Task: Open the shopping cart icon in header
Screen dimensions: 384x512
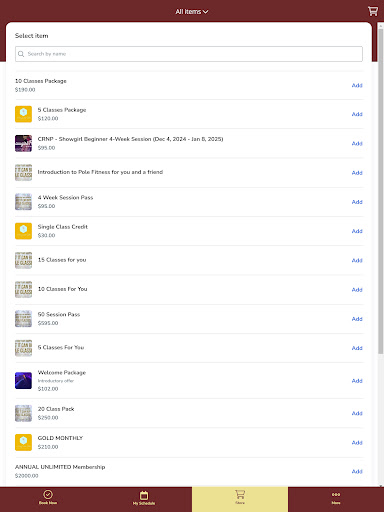Action: (373, 11)
